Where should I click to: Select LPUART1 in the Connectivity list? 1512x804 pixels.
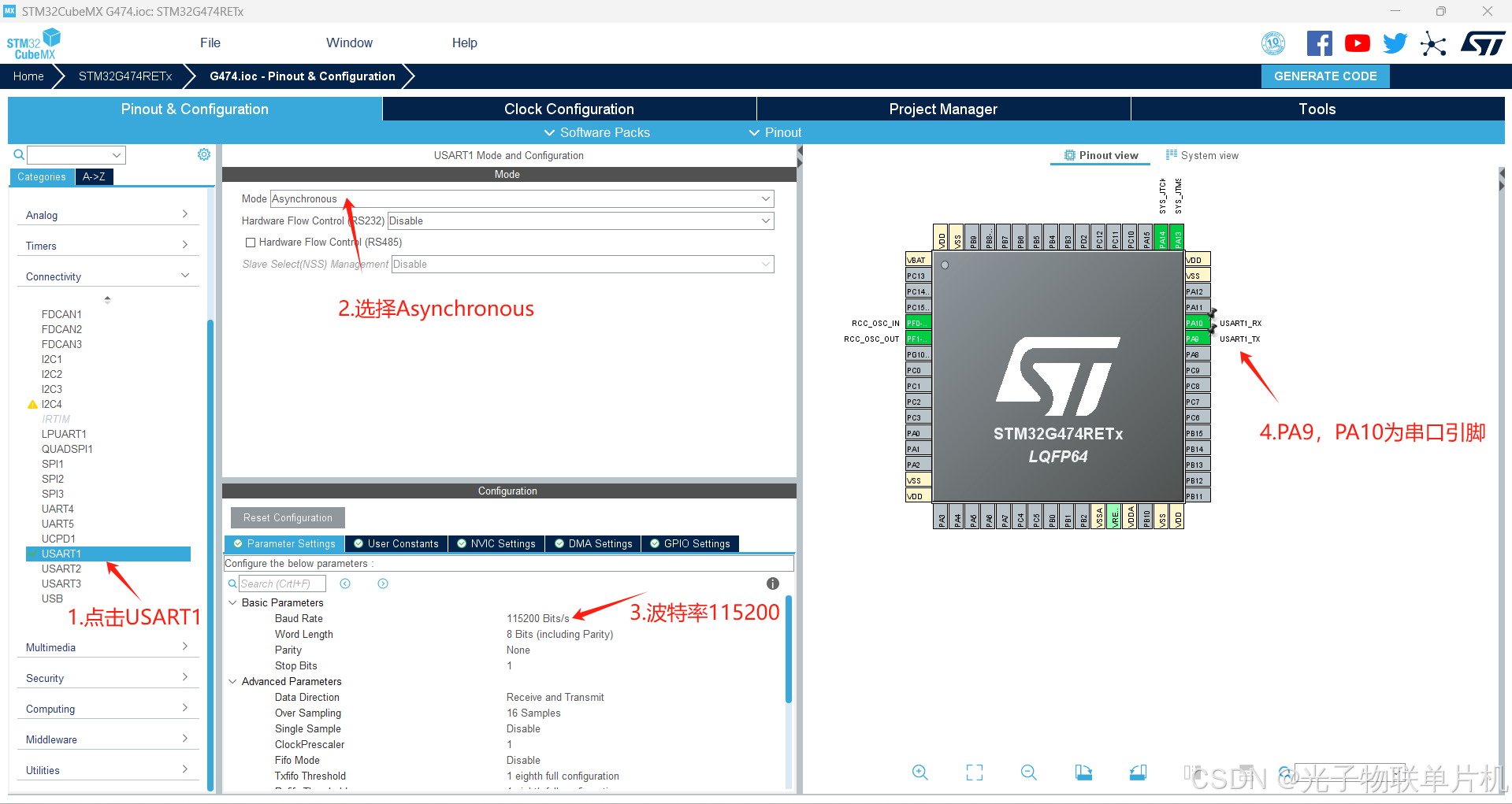tap(64, 434)
